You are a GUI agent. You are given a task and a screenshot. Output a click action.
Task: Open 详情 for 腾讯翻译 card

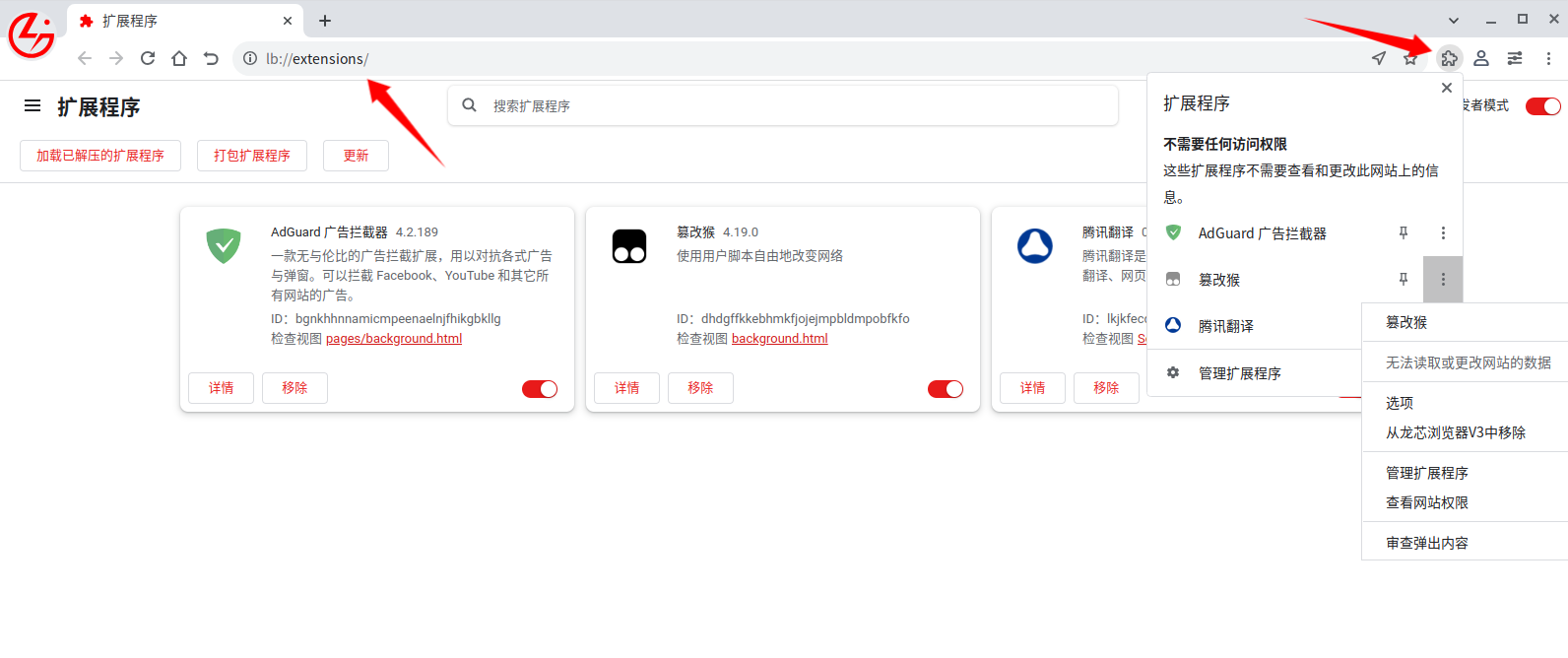1033,388
